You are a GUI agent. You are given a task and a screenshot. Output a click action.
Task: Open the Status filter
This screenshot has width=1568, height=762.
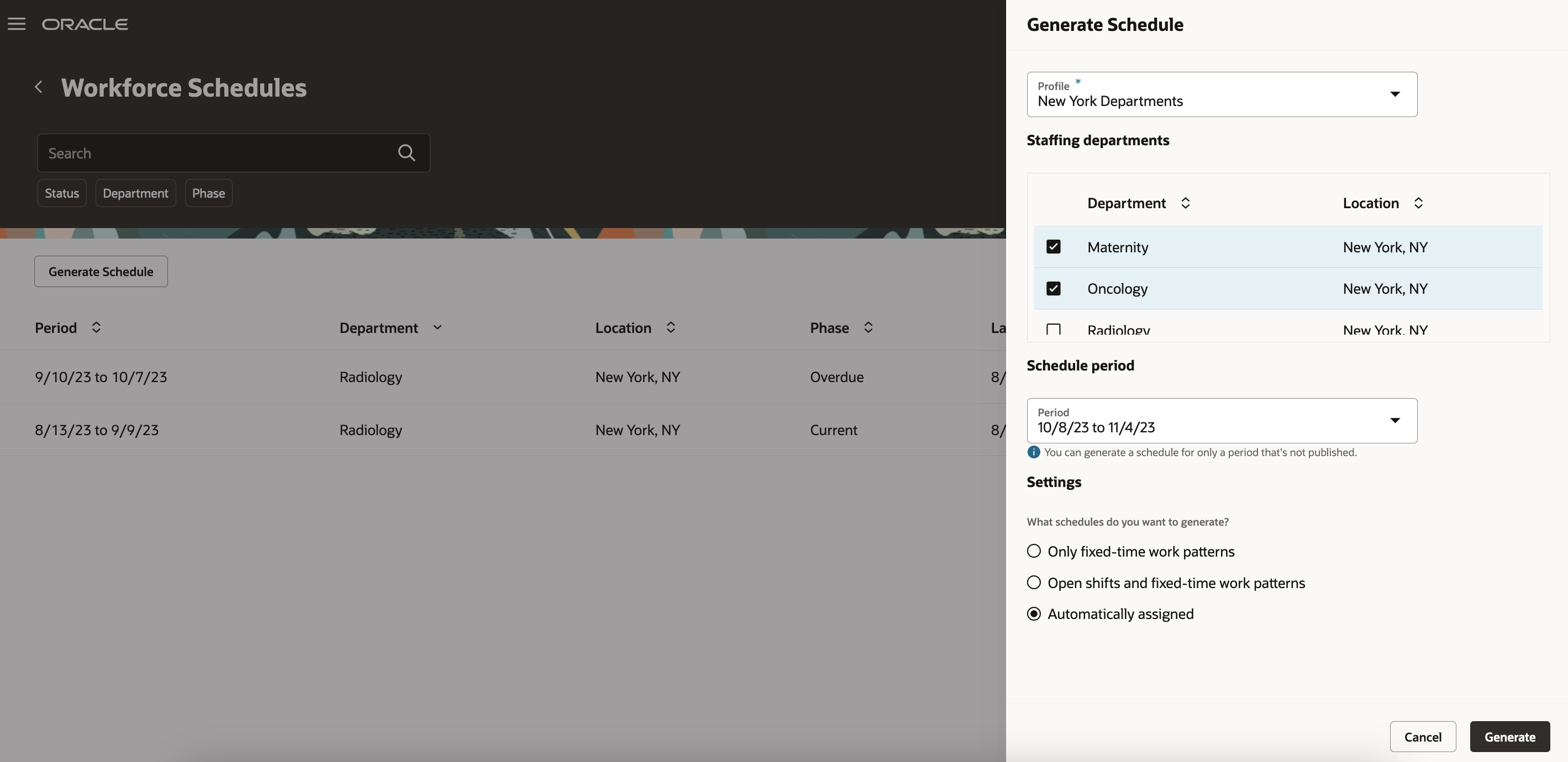click(61, 193)
